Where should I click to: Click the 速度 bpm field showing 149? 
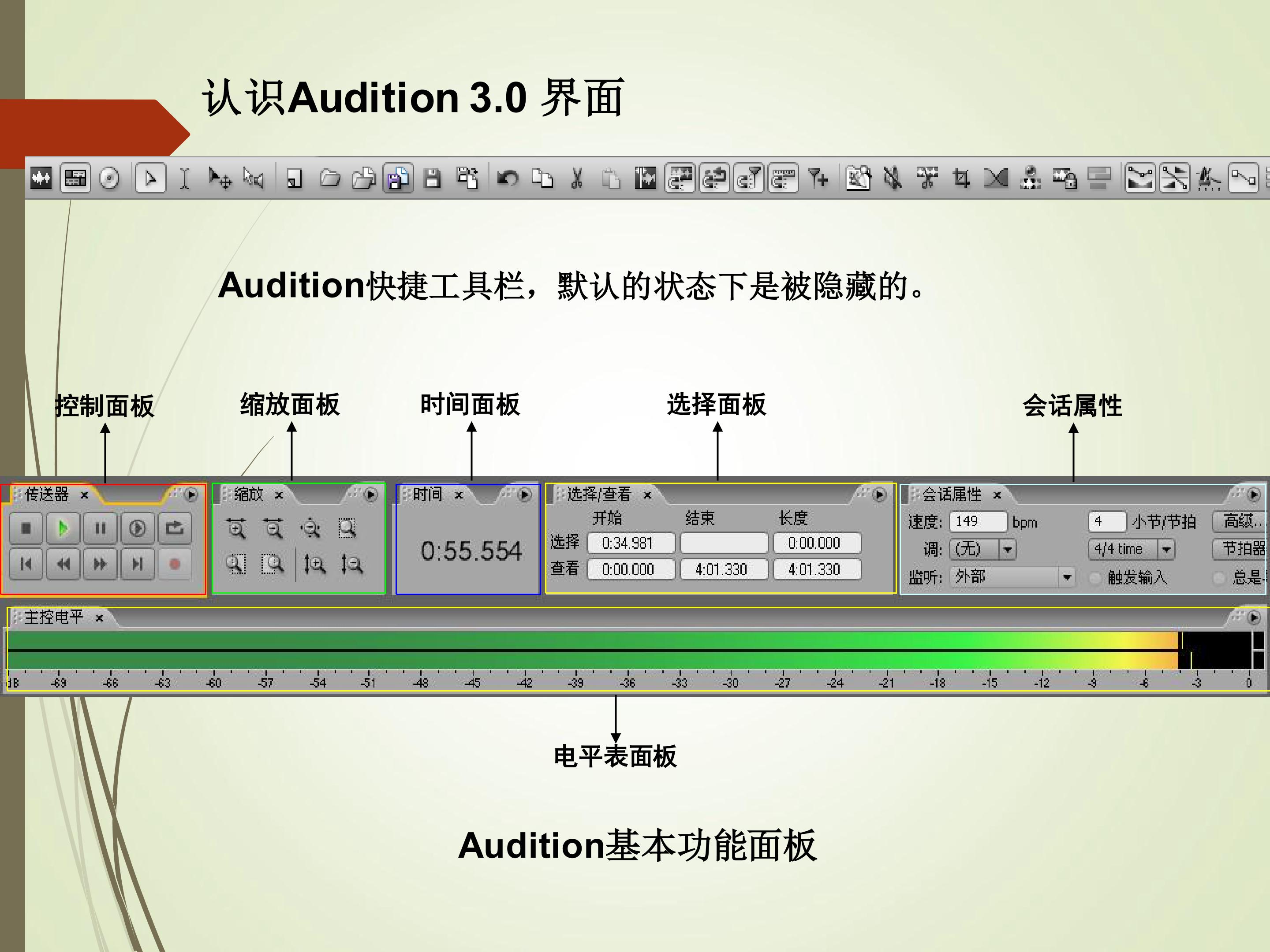pyautogui.click(x=978, y=521)
